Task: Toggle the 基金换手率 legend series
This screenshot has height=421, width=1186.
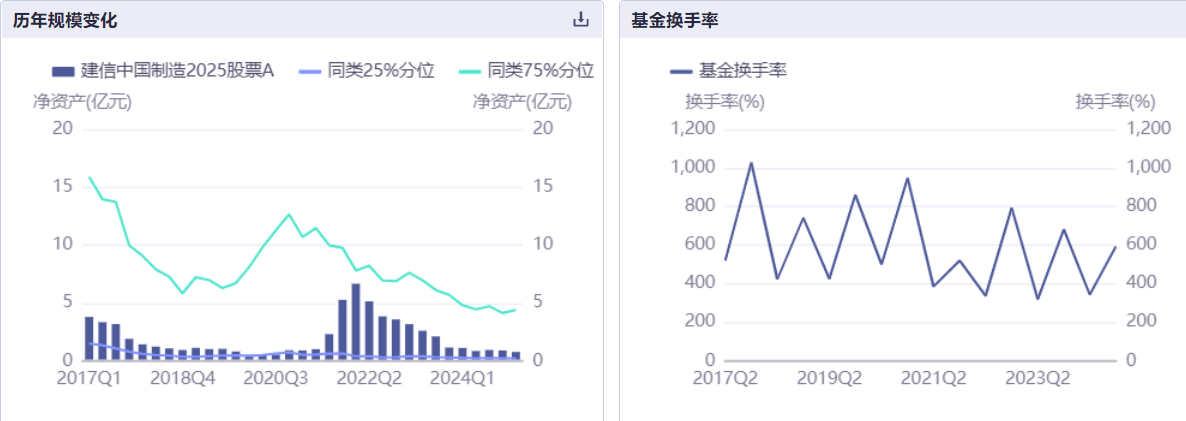Action: tap(729, 71)
